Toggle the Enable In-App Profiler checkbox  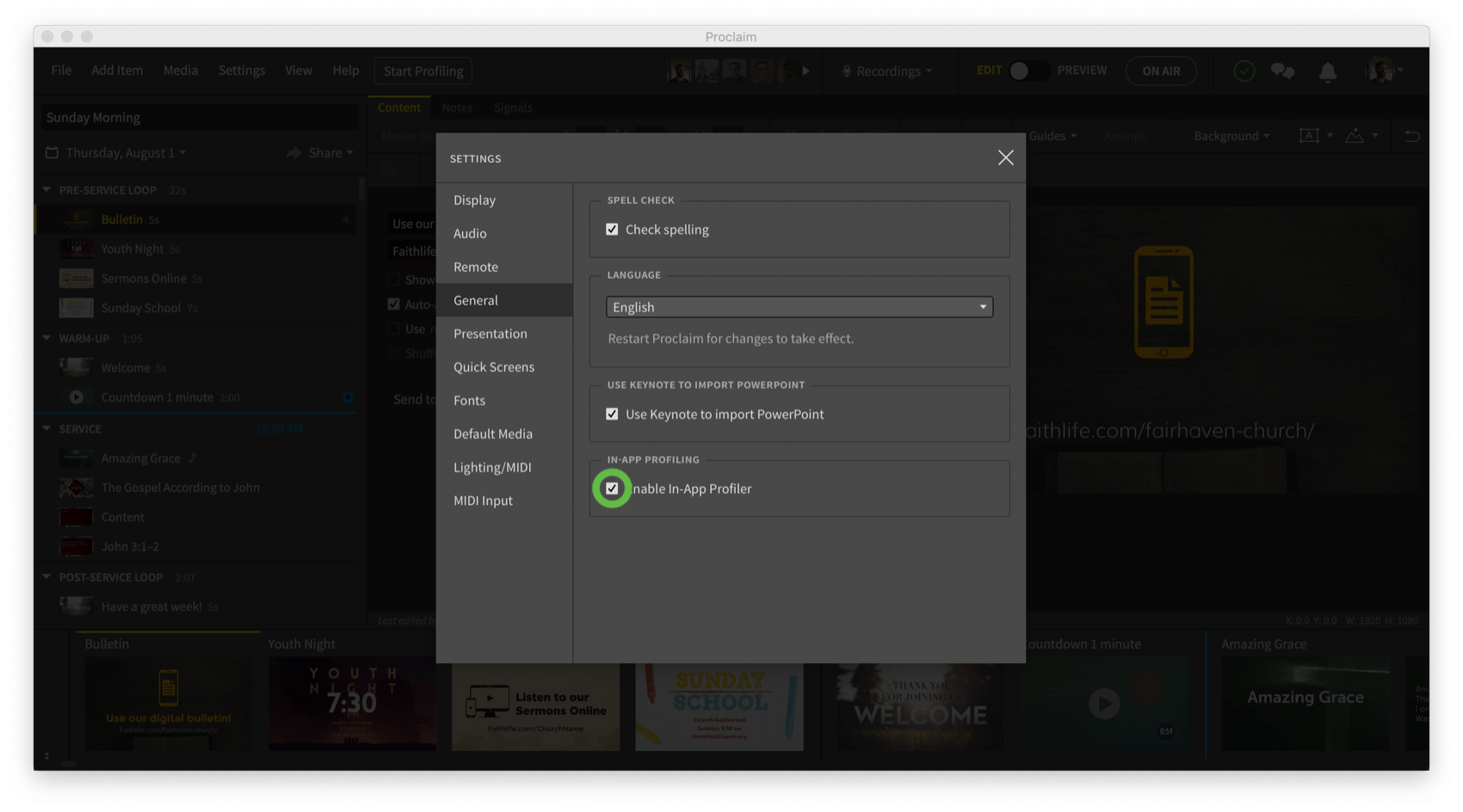[612, 489]
